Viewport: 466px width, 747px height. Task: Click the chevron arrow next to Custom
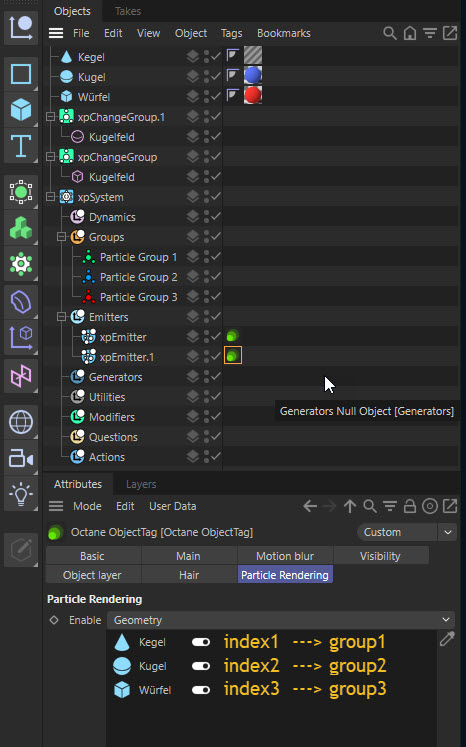448,532
